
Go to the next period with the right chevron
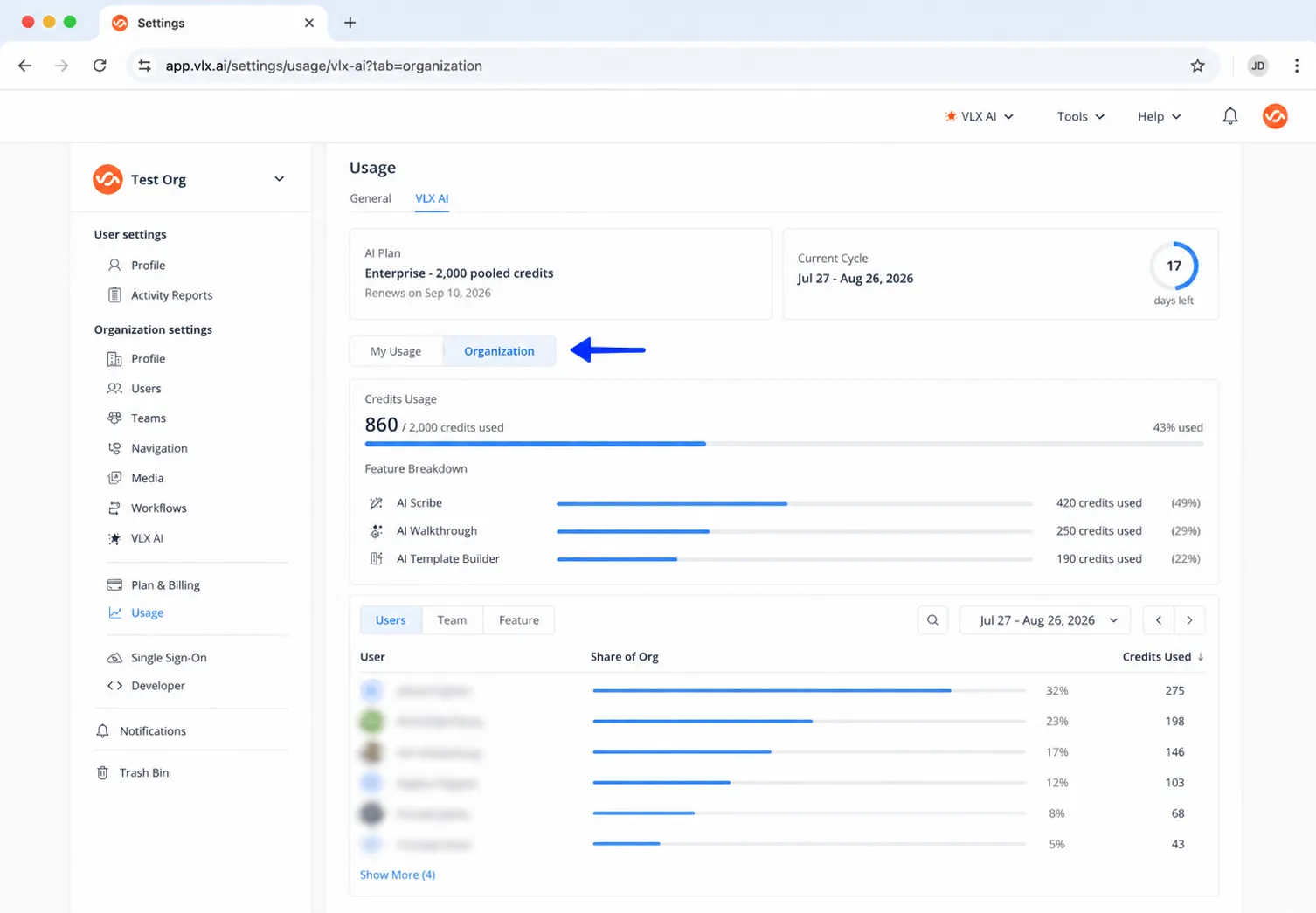(x=1189, y=620)
